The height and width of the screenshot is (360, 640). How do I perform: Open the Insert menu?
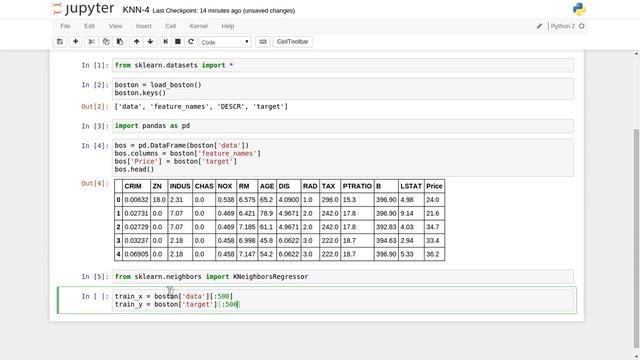144,26
